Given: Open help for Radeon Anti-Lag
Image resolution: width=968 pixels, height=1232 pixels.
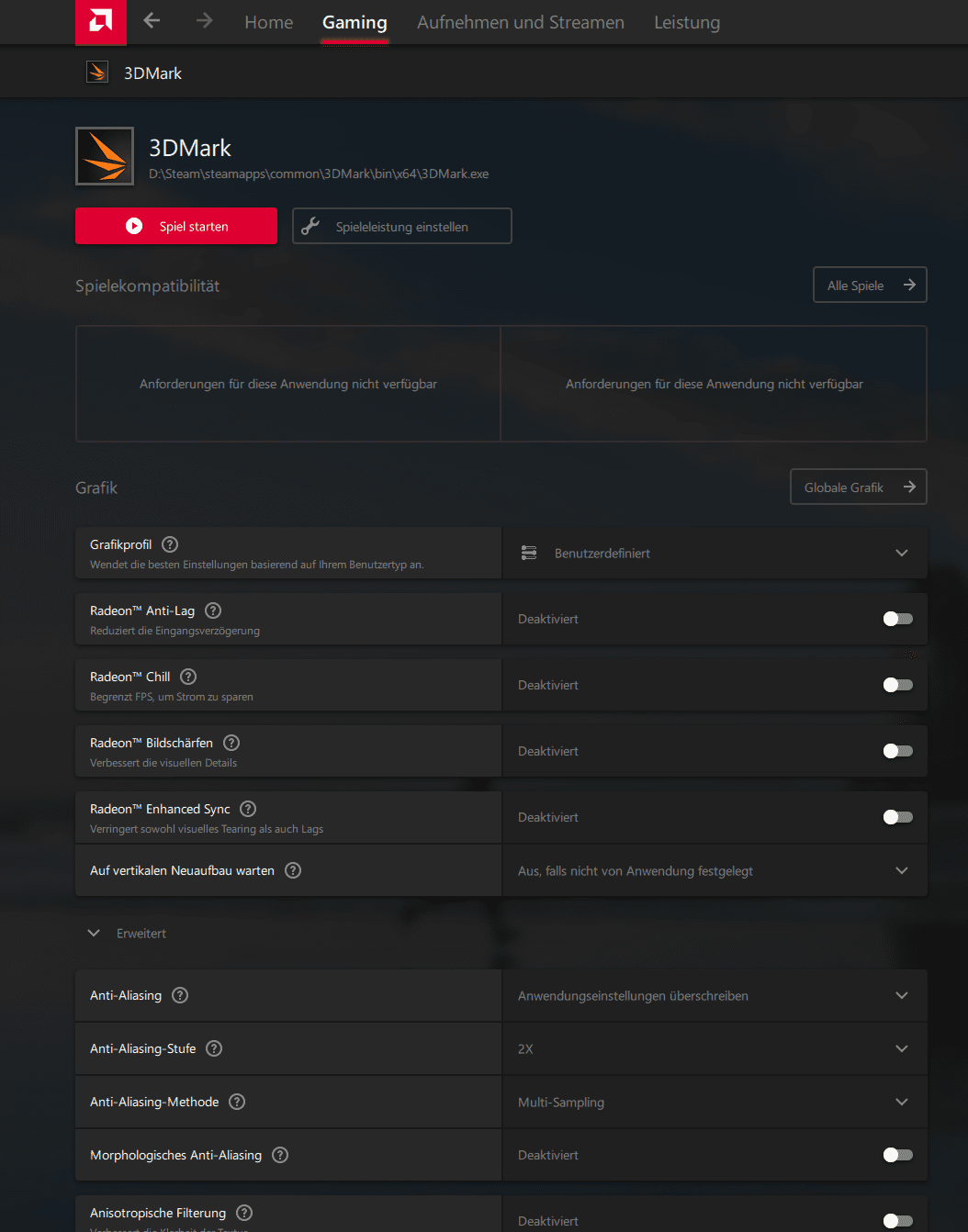Looking at the screenshot, I should (x=213, y=610).
